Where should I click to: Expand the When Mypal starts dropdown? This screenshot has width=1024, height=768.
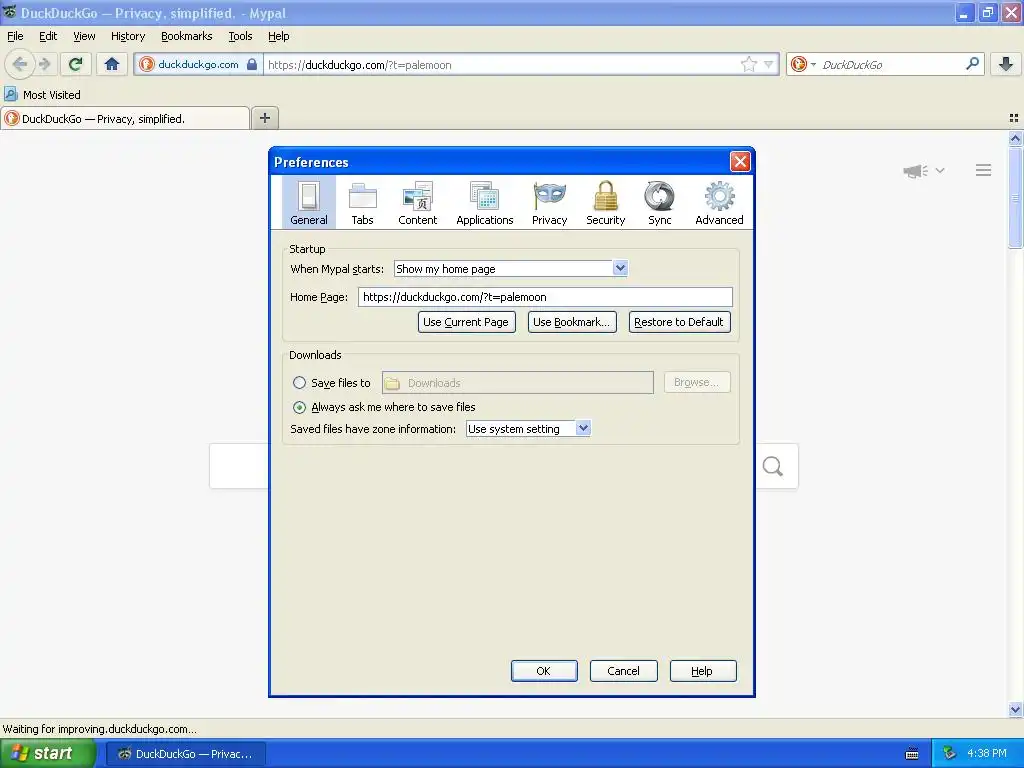coord(620,268)
